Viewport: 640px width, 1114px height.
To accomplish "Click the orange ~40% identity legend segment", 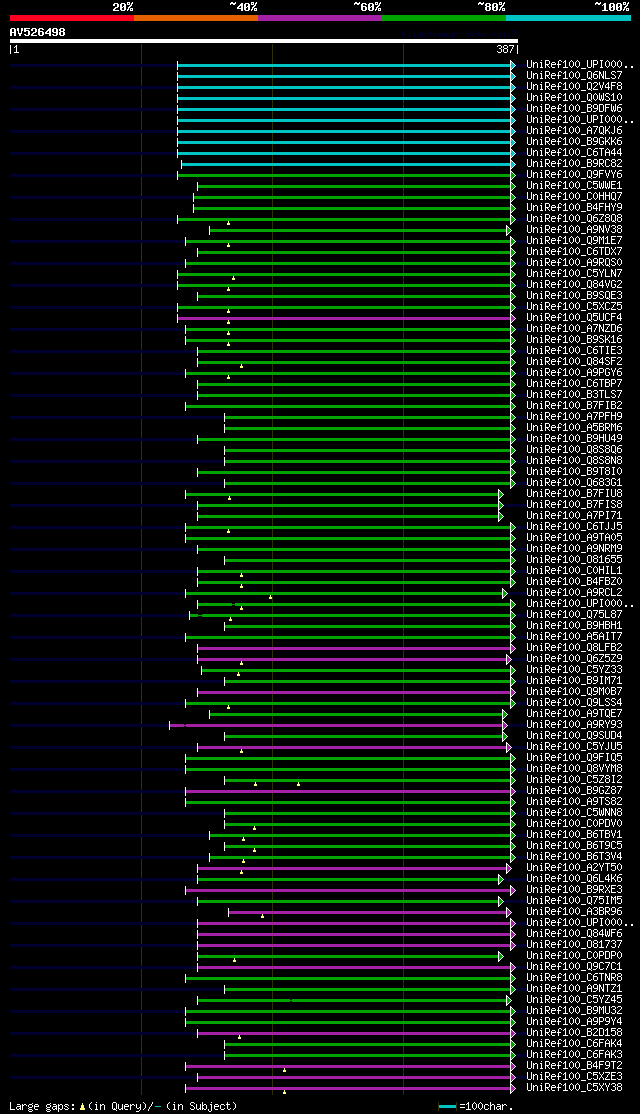I will (x=195, y=18).
